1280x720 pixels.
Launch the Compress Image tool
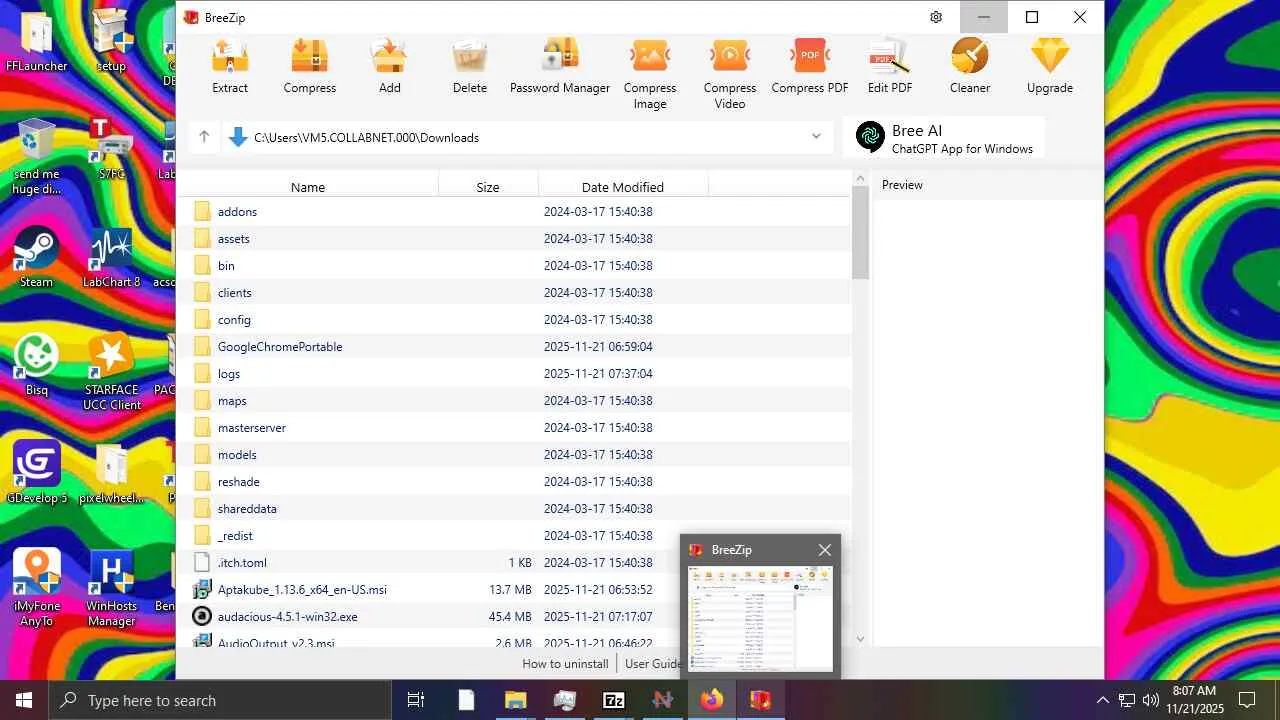650,73
